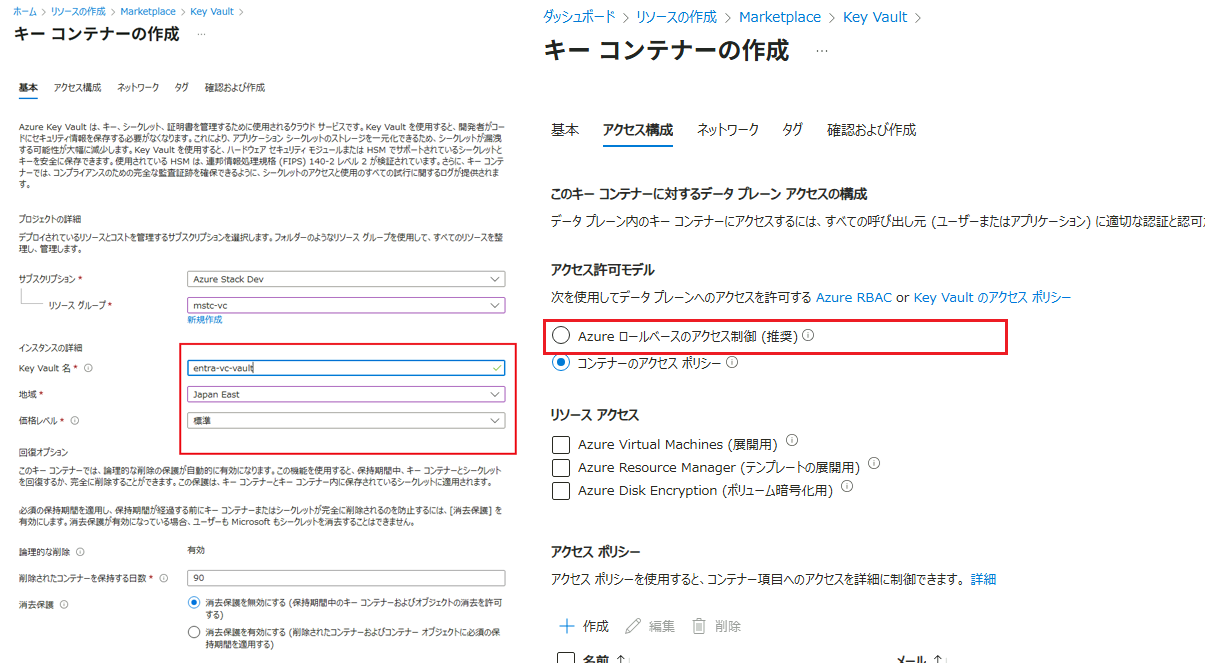The image size is (1205, 663).
Task: Click info icon for Azure Resource Manager
Action: [873, 464]
